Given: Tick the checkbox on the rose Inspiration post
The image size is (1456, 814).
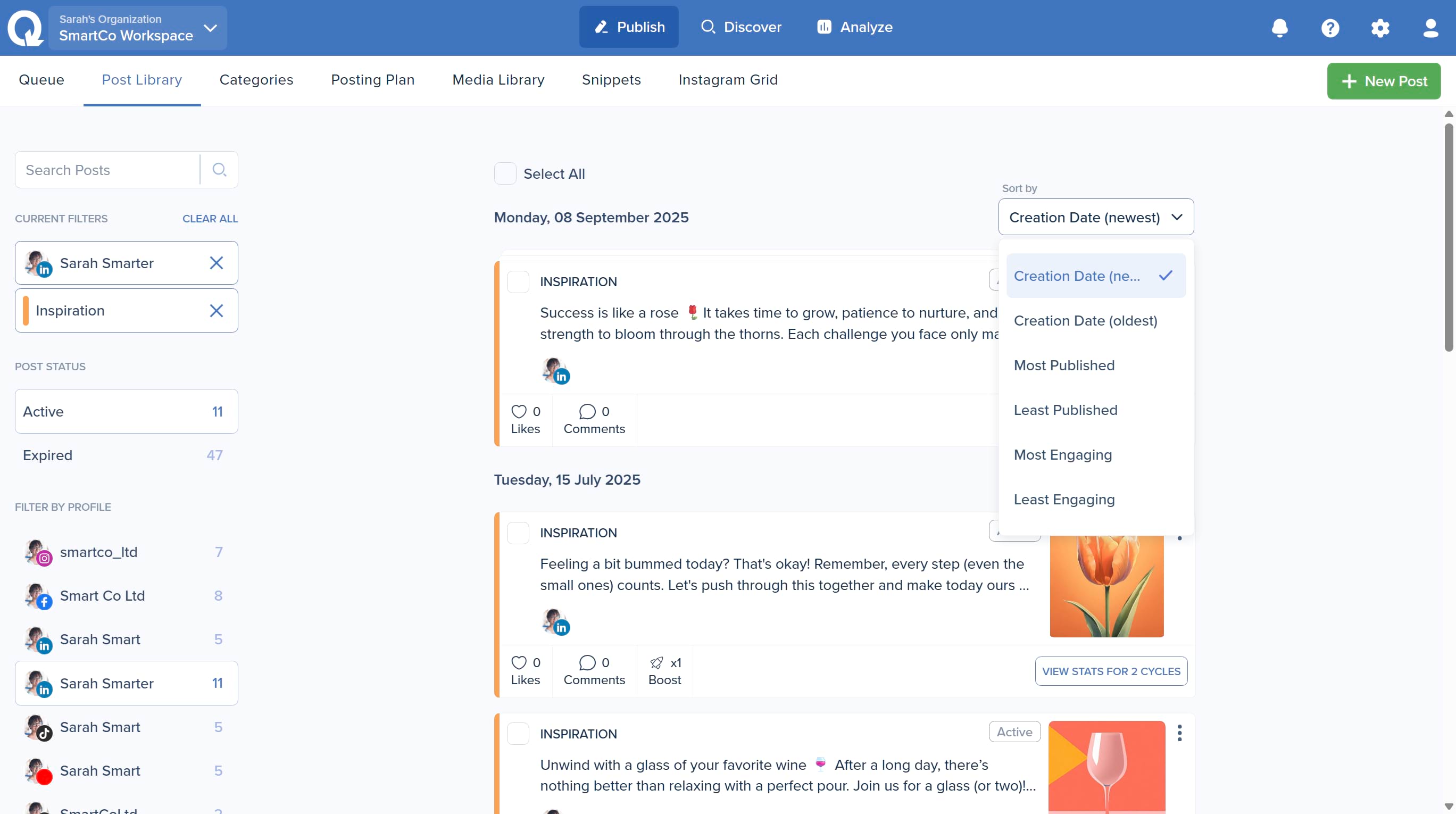Looking at the screenshot, I should click(518, 282).
